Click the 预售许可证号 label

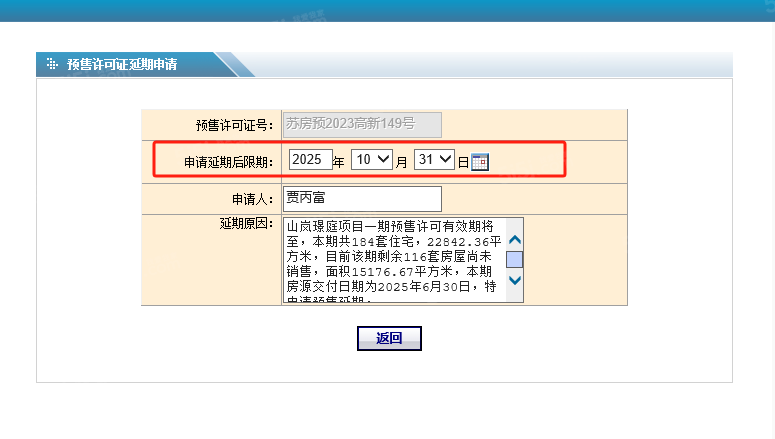tap(234, 126)
